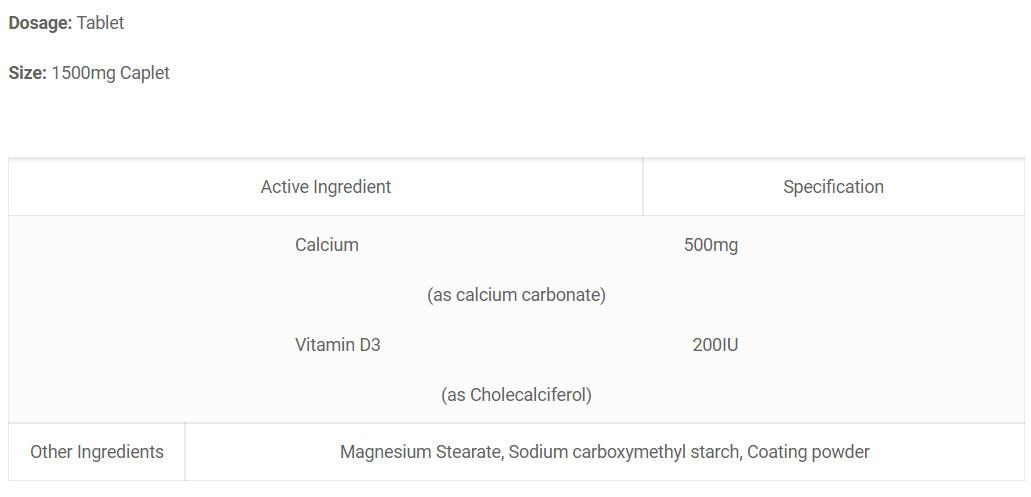The image size is (1031, 497).
Task: Click the 500mg specification value
Action: tap(711, 245)
